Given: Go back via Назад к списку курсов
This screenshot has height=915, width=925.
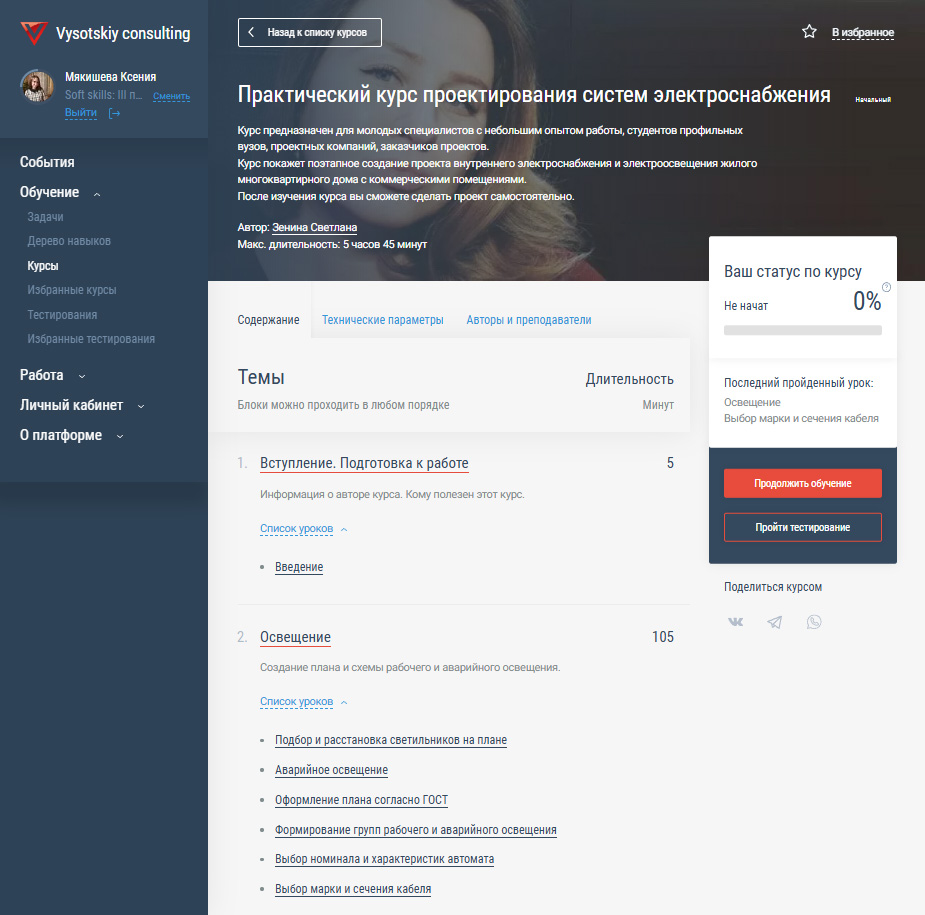Looking at the screenshot, I should coord(310,32).
